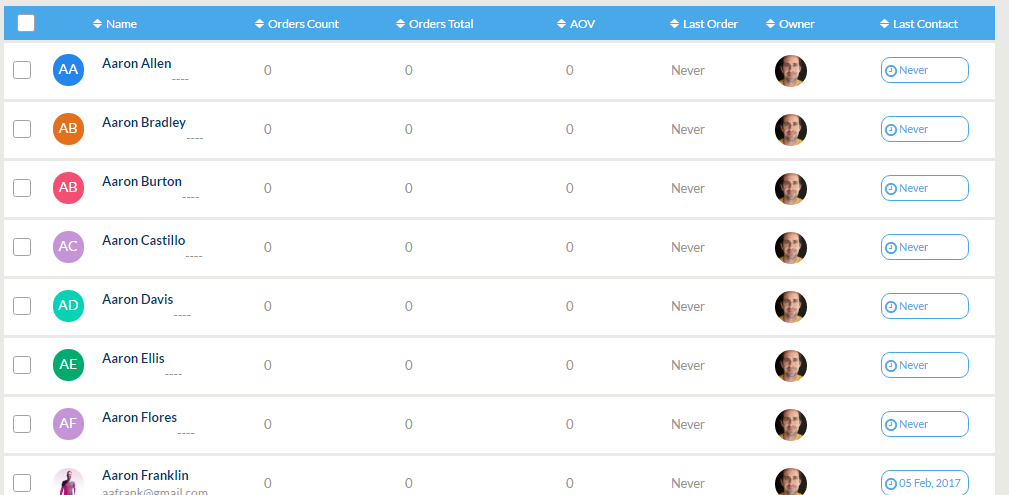Screen dimensions: 1009x495
Task: Click the Never last-contact button for Aaron Castillo
Action: pos(924,247)
